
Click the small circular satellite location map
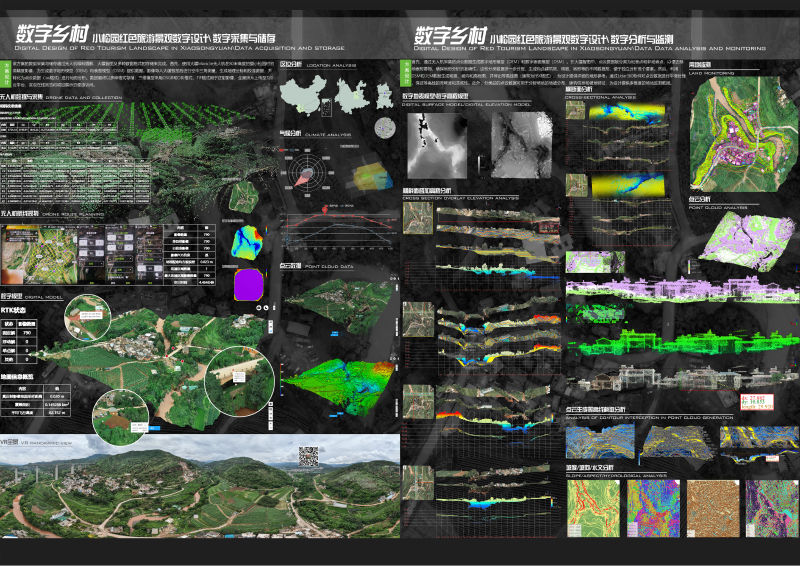click(x=385, y=127)
